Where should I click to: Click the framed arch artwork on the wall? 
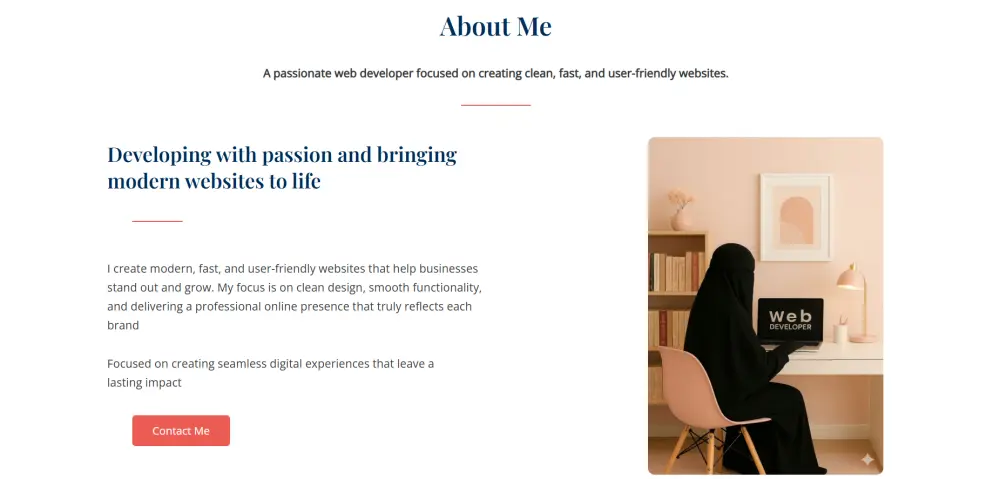click(796, 217)
